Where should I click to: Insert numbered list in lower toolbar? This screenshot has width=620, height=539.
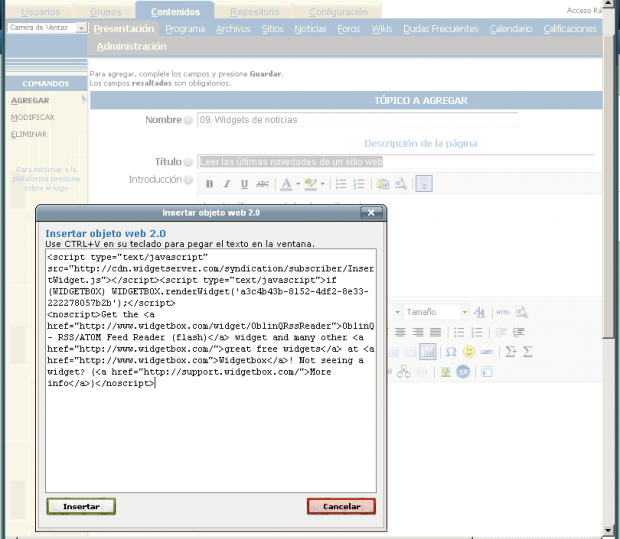(477, 332)
